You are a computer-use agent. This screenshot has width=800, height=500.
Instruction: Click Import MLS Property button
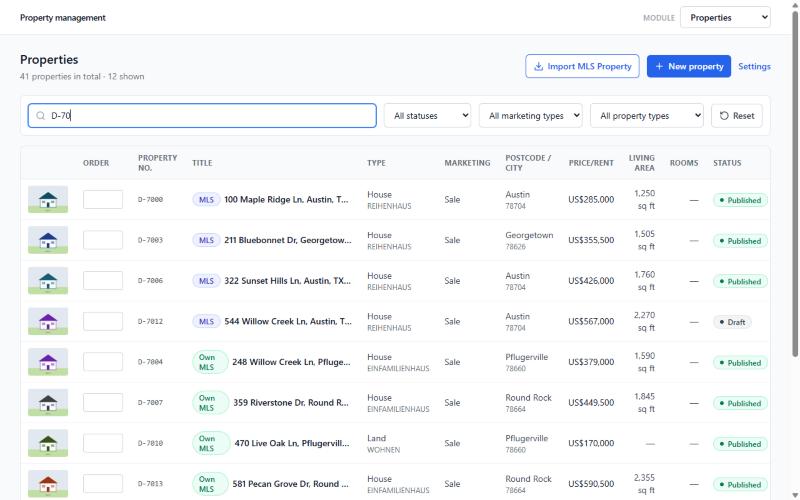(x=582, y=66)
